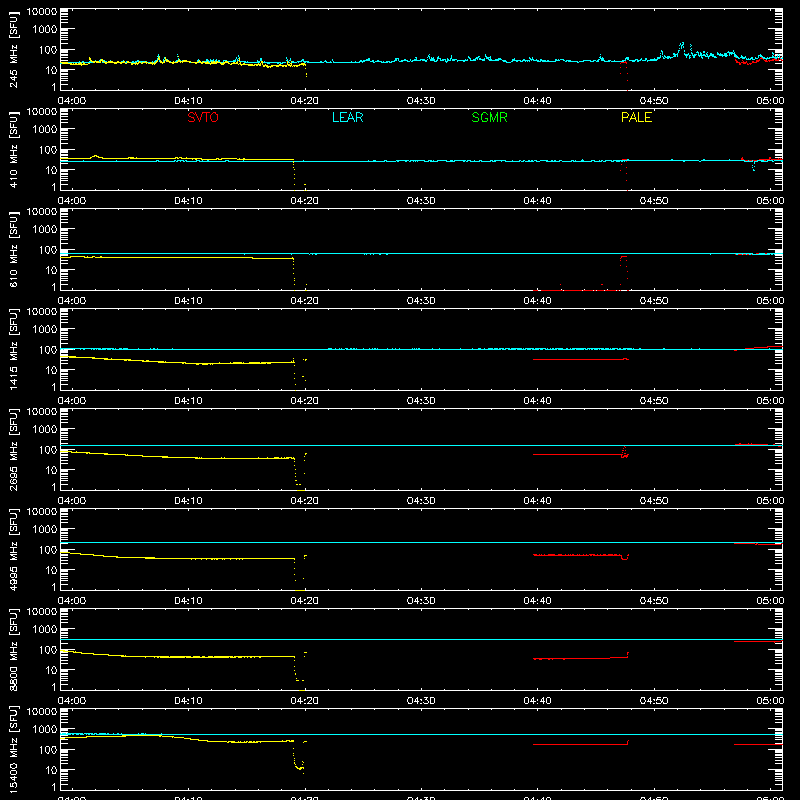
Task: Click 04:20 time label under 245 MHz panel
Action: click(305, 101)
